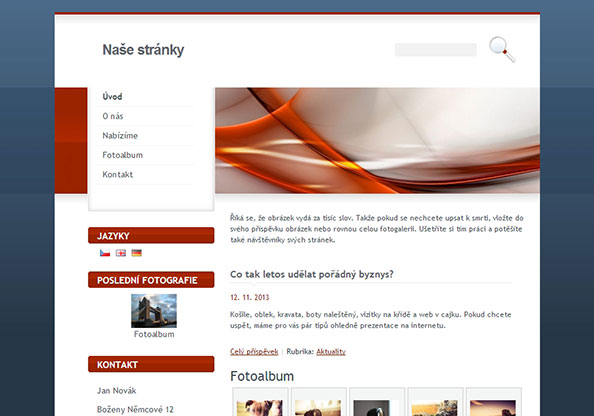The width and height of the screenshot is (594, 416).
Task: Switch language using the Czech flag
Action: (105, 253)
